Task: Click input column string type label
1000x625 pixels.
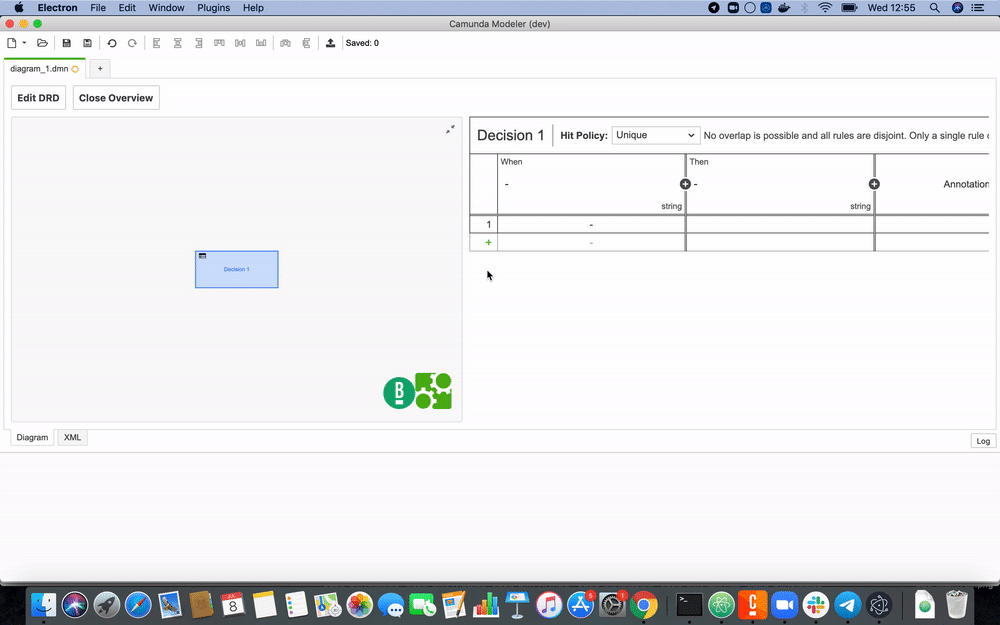Action: 671,206
